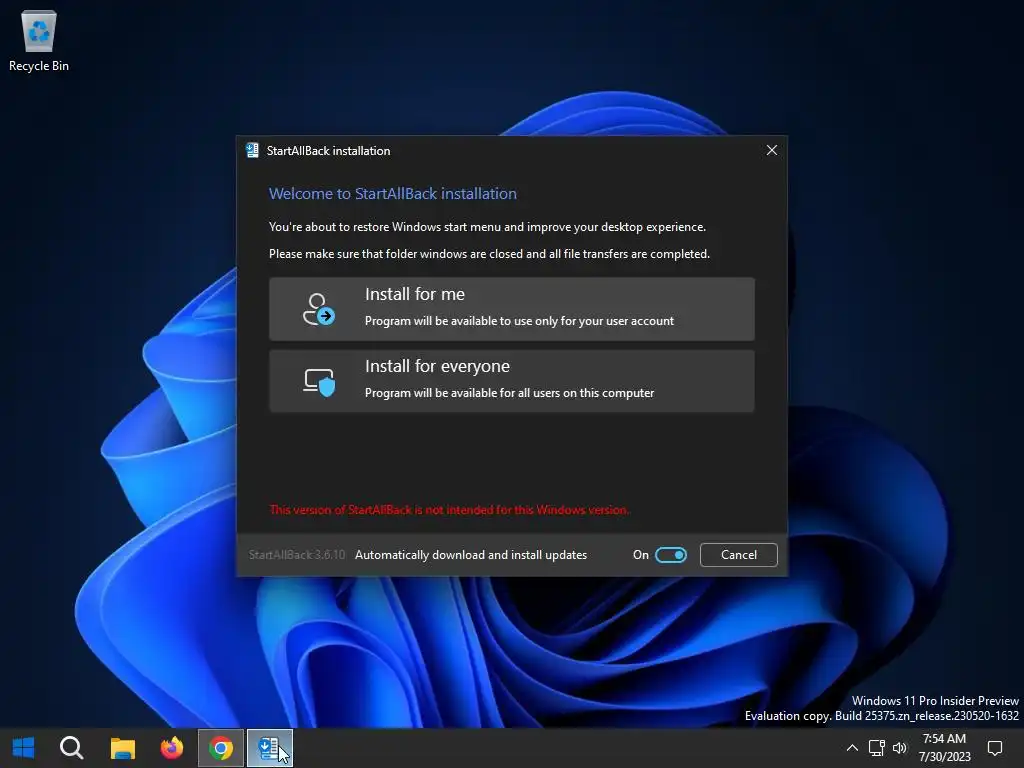The width and height of the screenshot is (1024, 768).
Task: Open volume control tray icon
Action: coord(900,748)
